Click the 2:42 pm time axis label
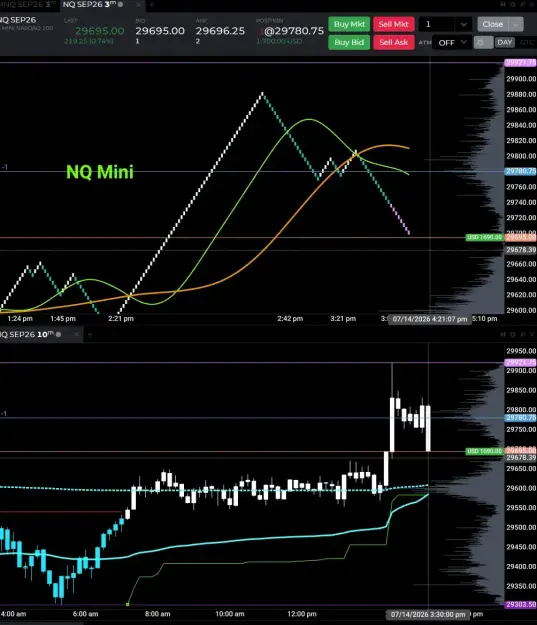 [290, 319]
